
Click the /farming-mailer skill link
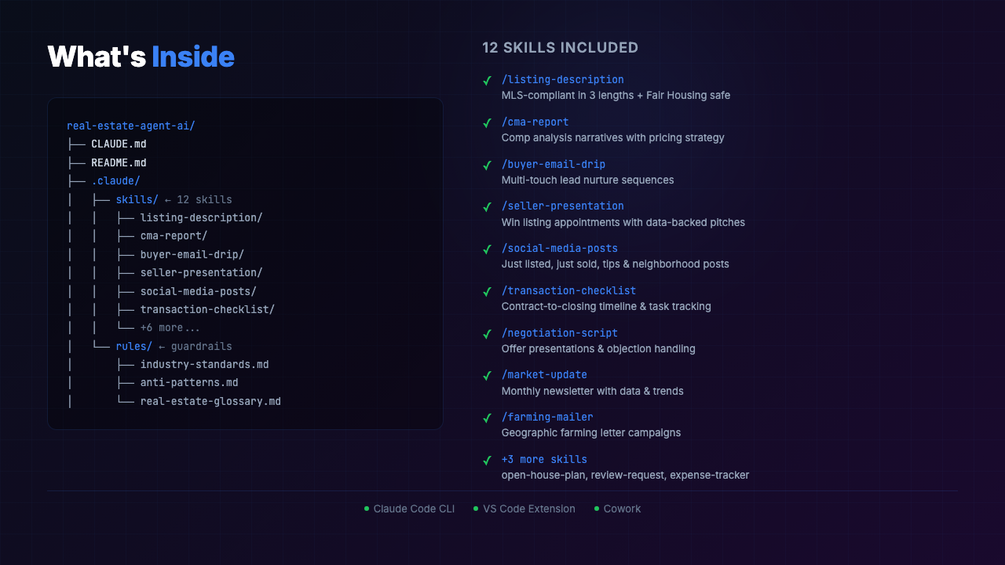(547, 417)
